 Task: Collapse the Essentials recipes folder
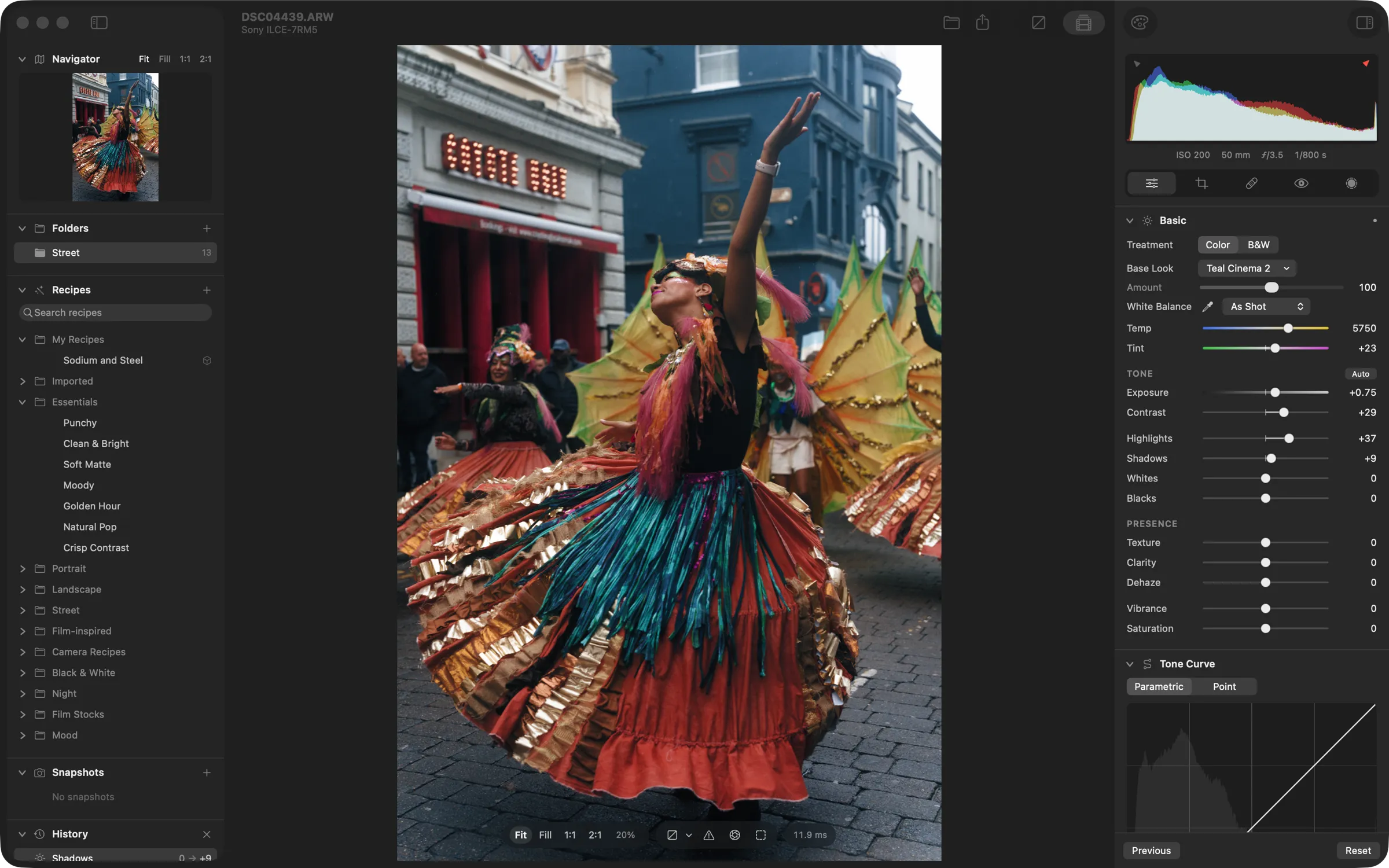point(23,402)
